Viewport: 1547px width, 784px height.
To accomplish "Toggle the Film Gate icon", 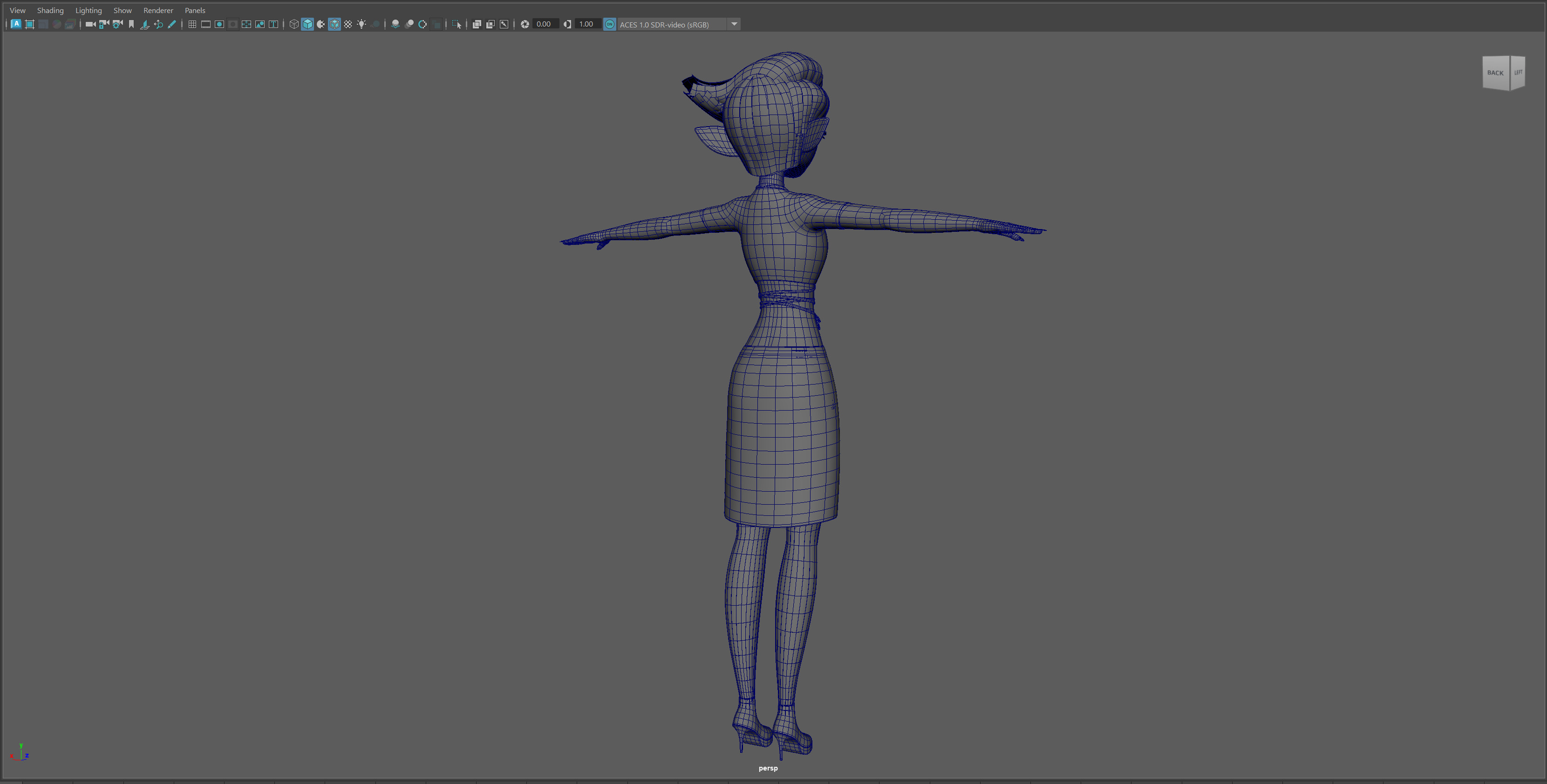I will click(205, 24).
